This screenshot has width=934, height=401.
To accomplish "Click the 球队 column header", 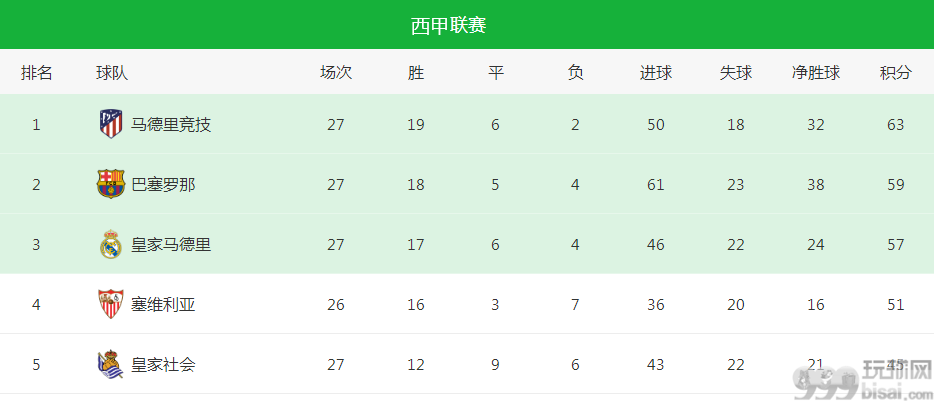I will [x=112, y=73].
